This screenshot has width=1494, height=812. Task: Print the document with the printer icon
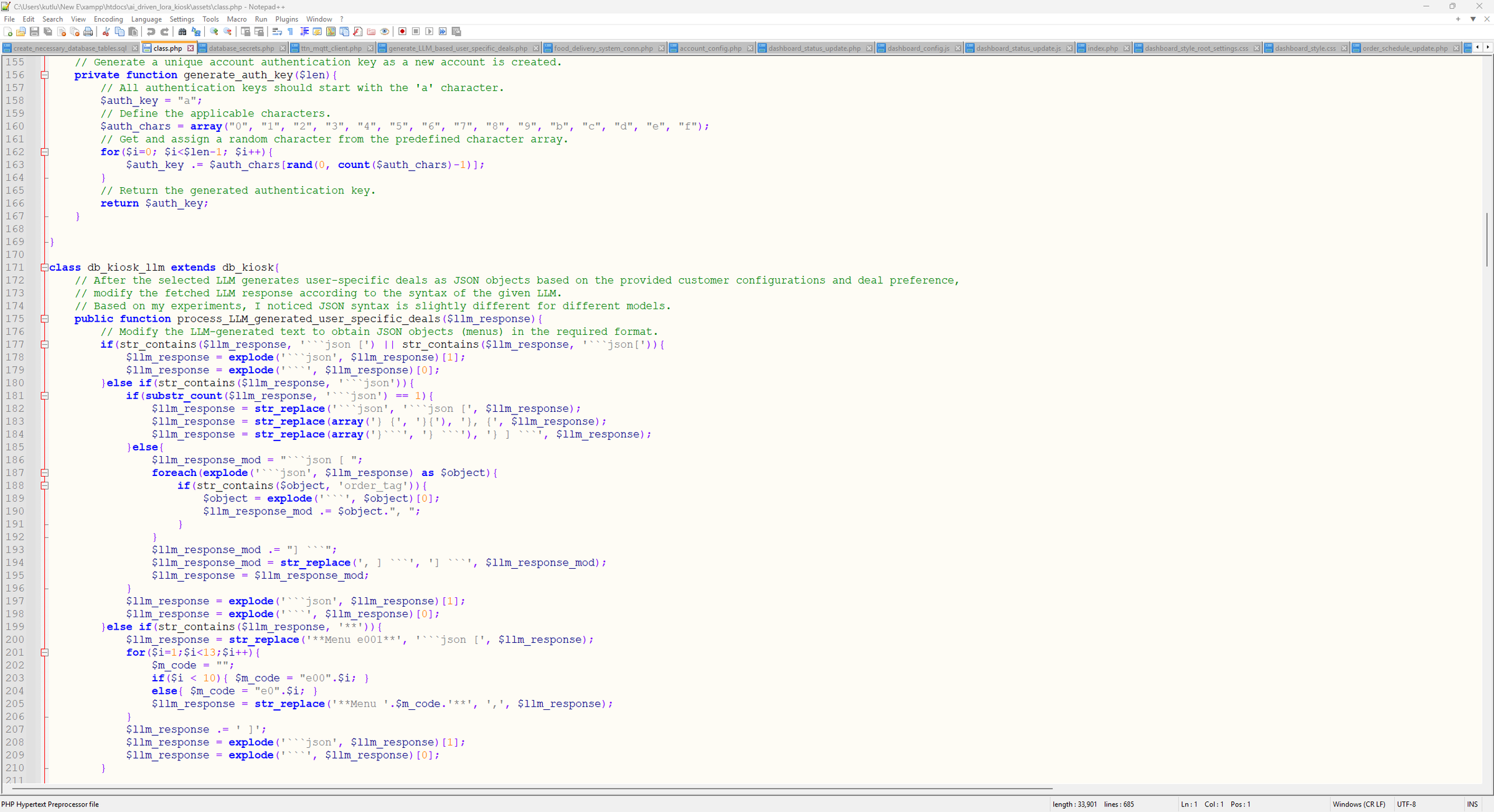pyautogui.click(x=88, y=32)
